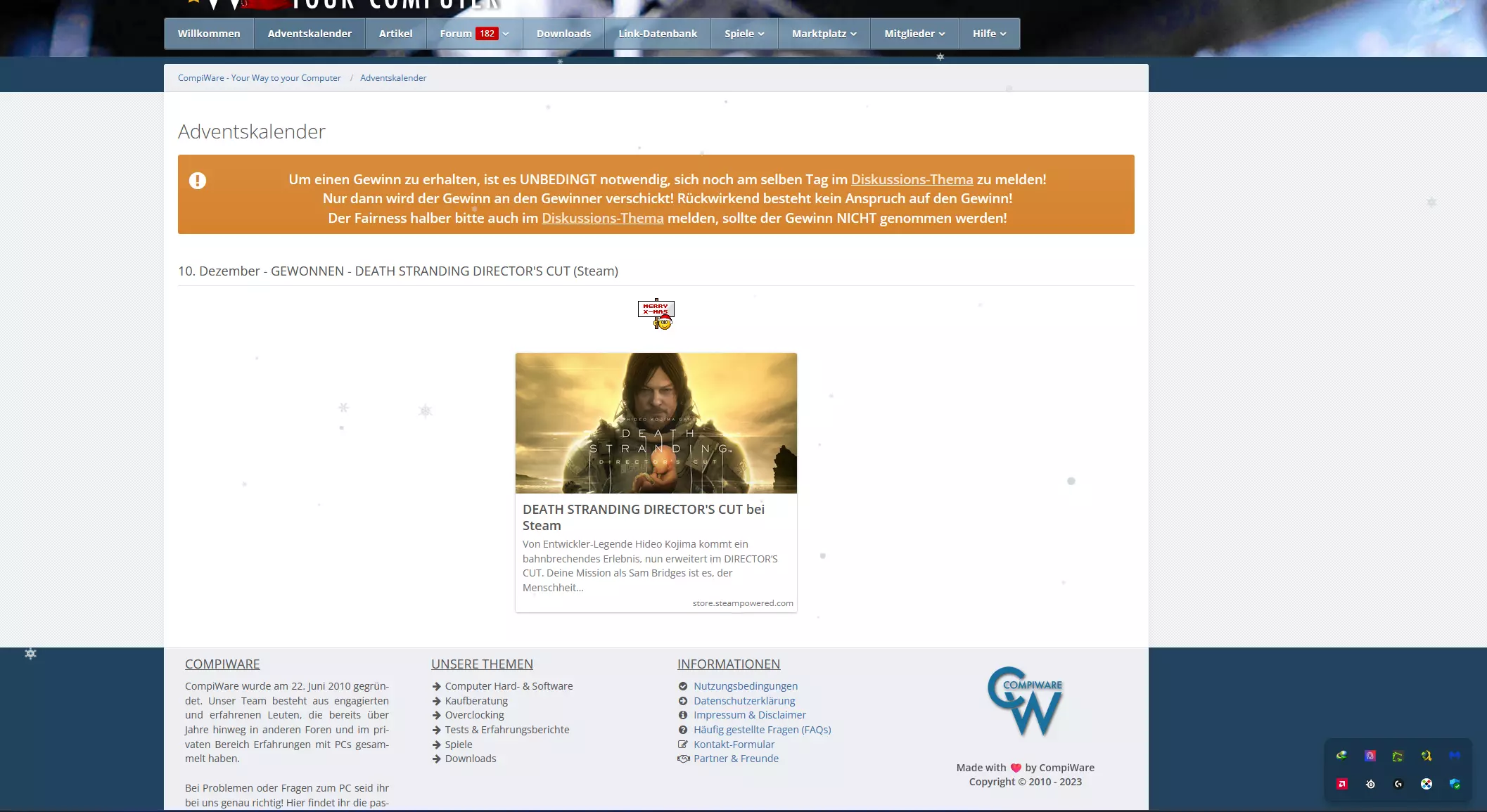
Task: Expand the Hilfe dropdown menu
Action: coord(989,34)
